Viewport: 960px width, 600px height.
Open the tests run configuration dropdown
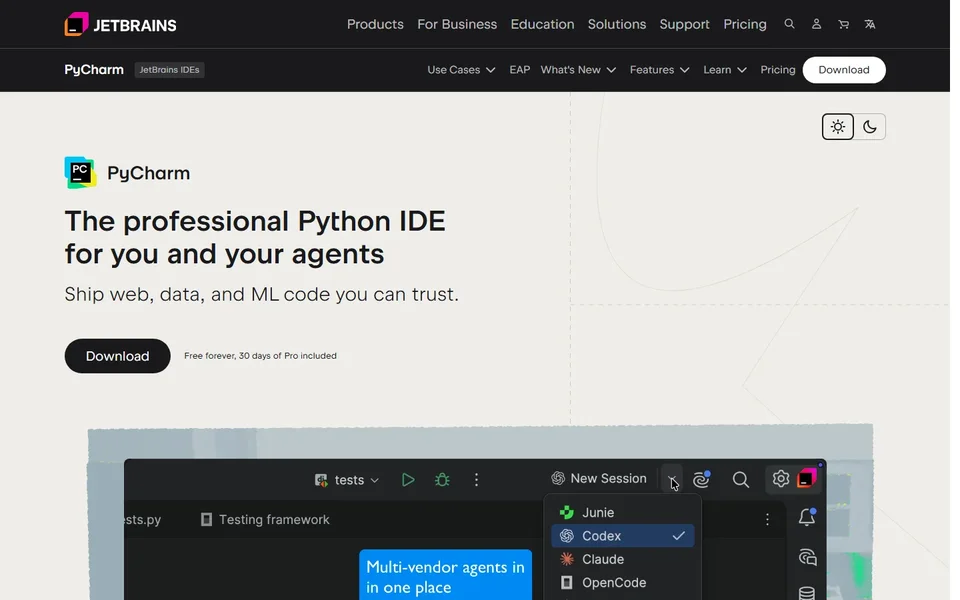click(347, 480)
